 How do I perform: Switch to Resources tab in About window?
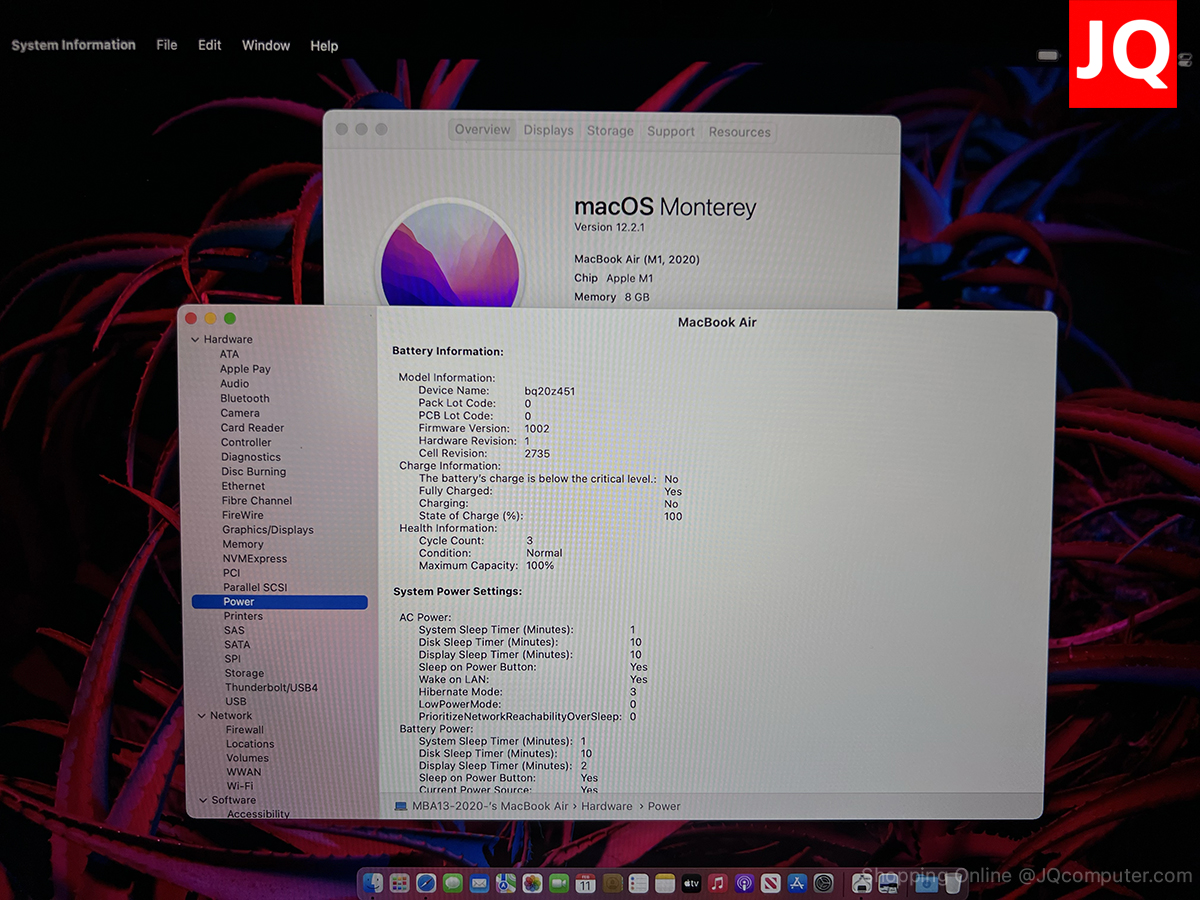click(740, 132)
